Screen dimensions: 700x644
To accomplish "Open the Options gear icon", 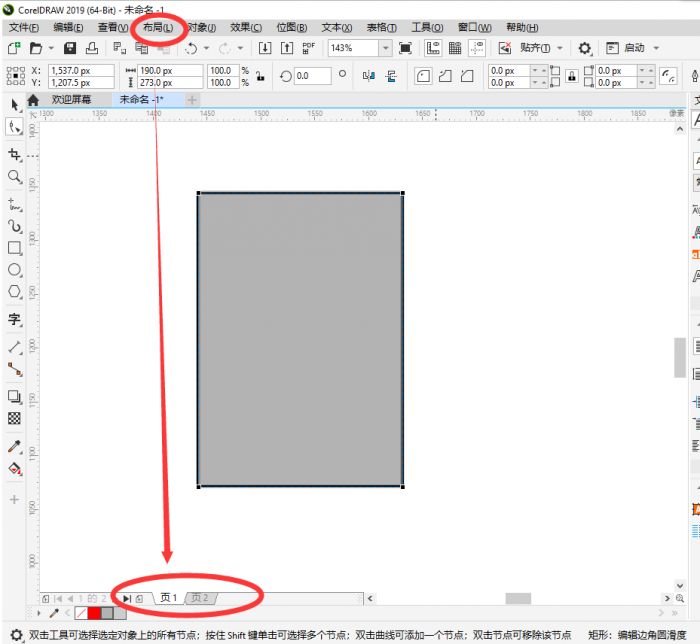I will tap(584, 48).
